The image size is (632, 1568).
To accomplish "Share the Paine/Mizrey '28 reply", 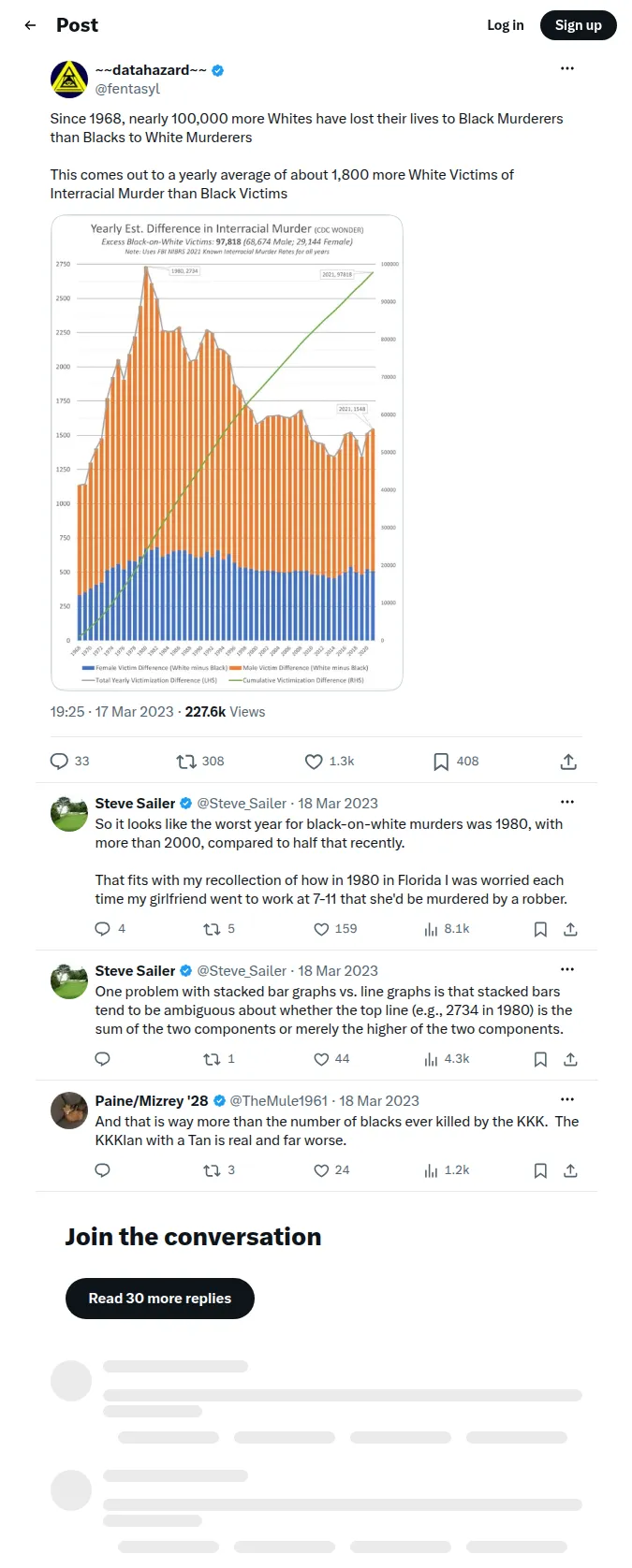I will pos(570,1170).
